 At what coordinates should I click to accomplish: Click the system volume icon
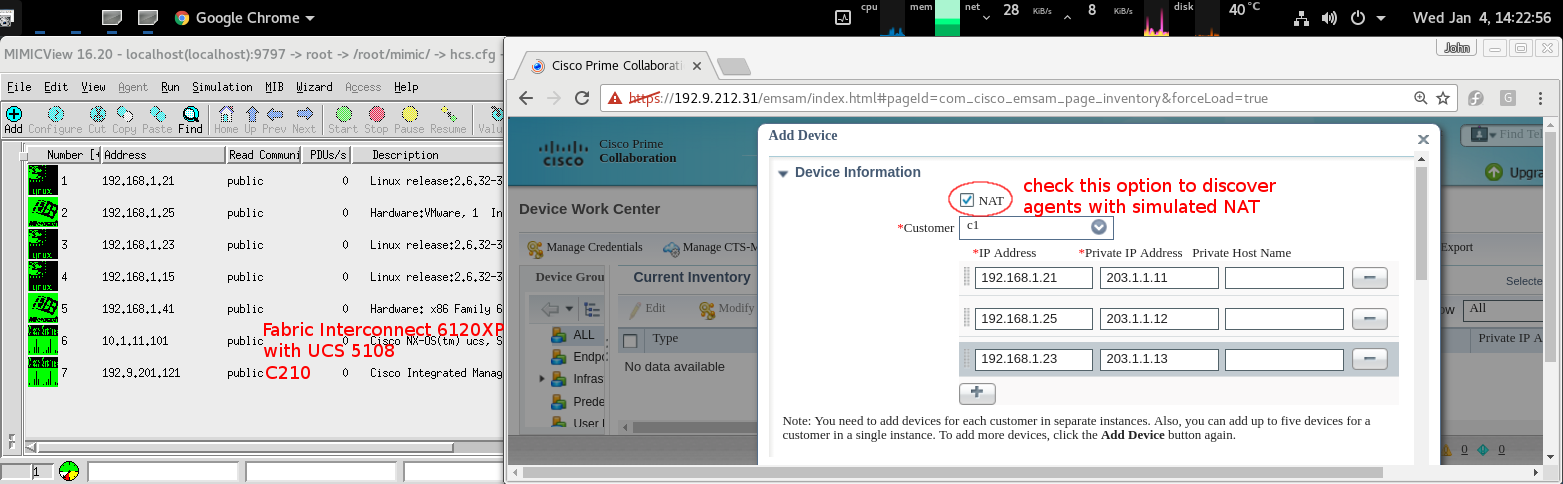pos(1329,18)
